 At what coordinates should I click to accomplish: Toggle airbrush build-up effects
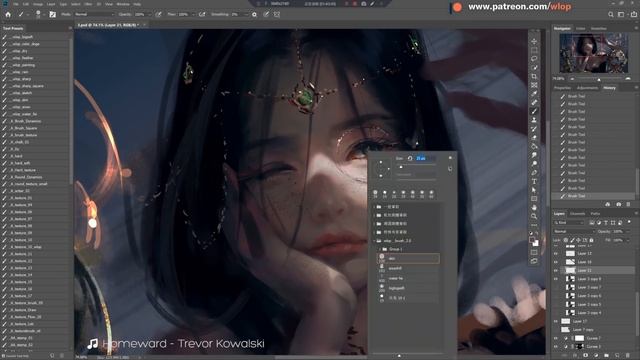(x=202, y=14)
